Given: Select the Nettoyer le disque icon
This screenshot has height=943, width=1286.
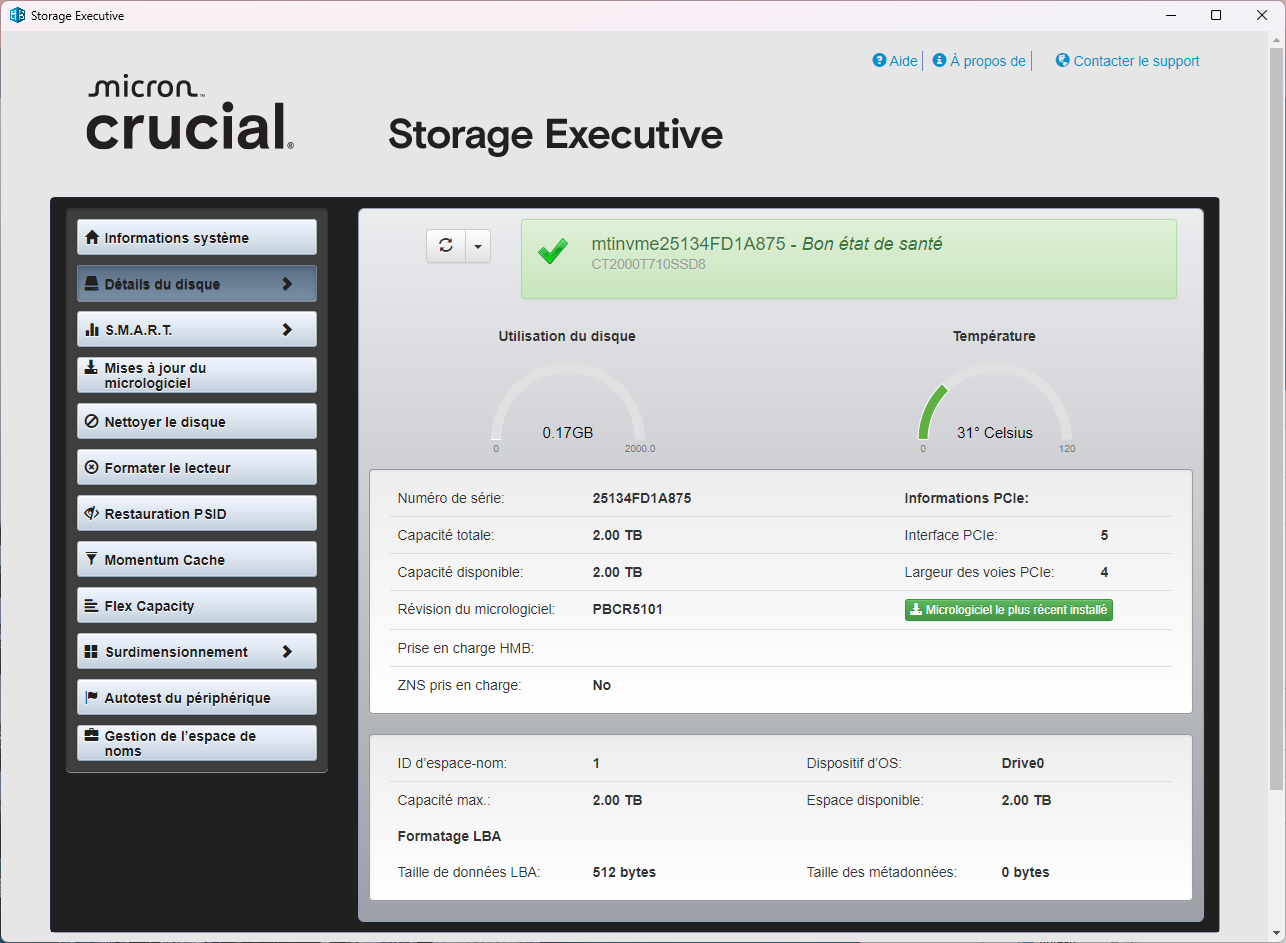Looking at the screenshot, I should click(90, 421).
